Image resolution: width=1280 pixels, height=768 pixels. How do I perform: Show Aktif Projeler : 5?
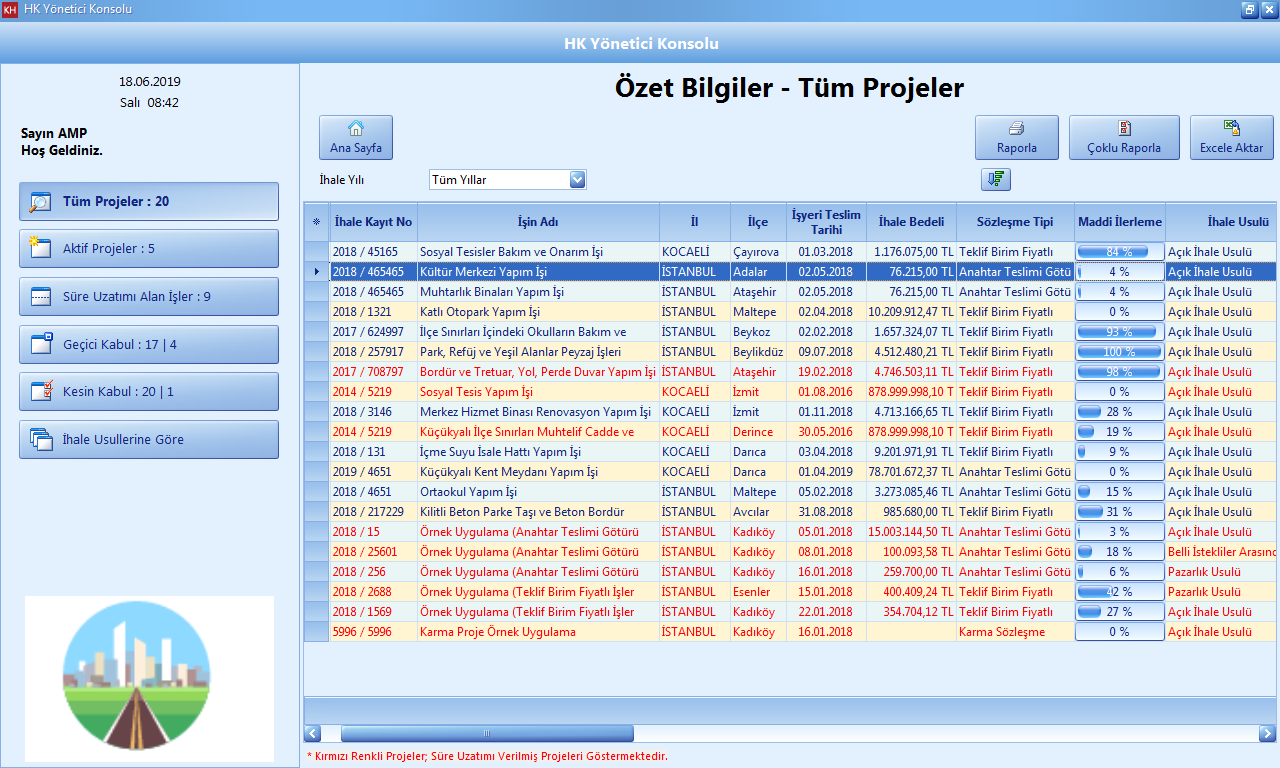coord(149,249)
